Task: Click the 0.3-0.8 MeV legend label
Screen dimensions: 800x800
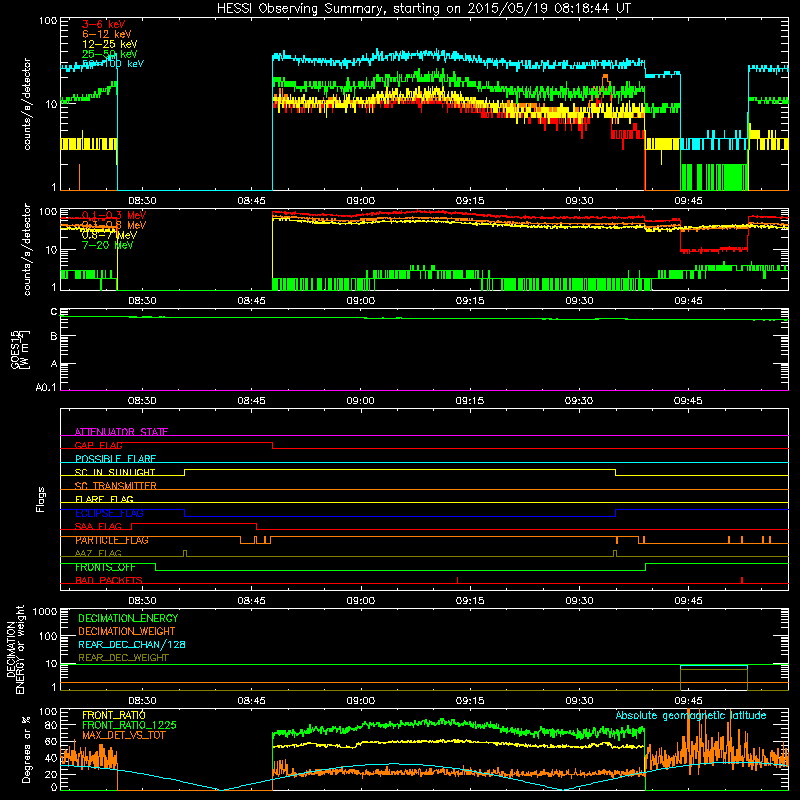Action: pyautogui.click(x=114, y=225)
